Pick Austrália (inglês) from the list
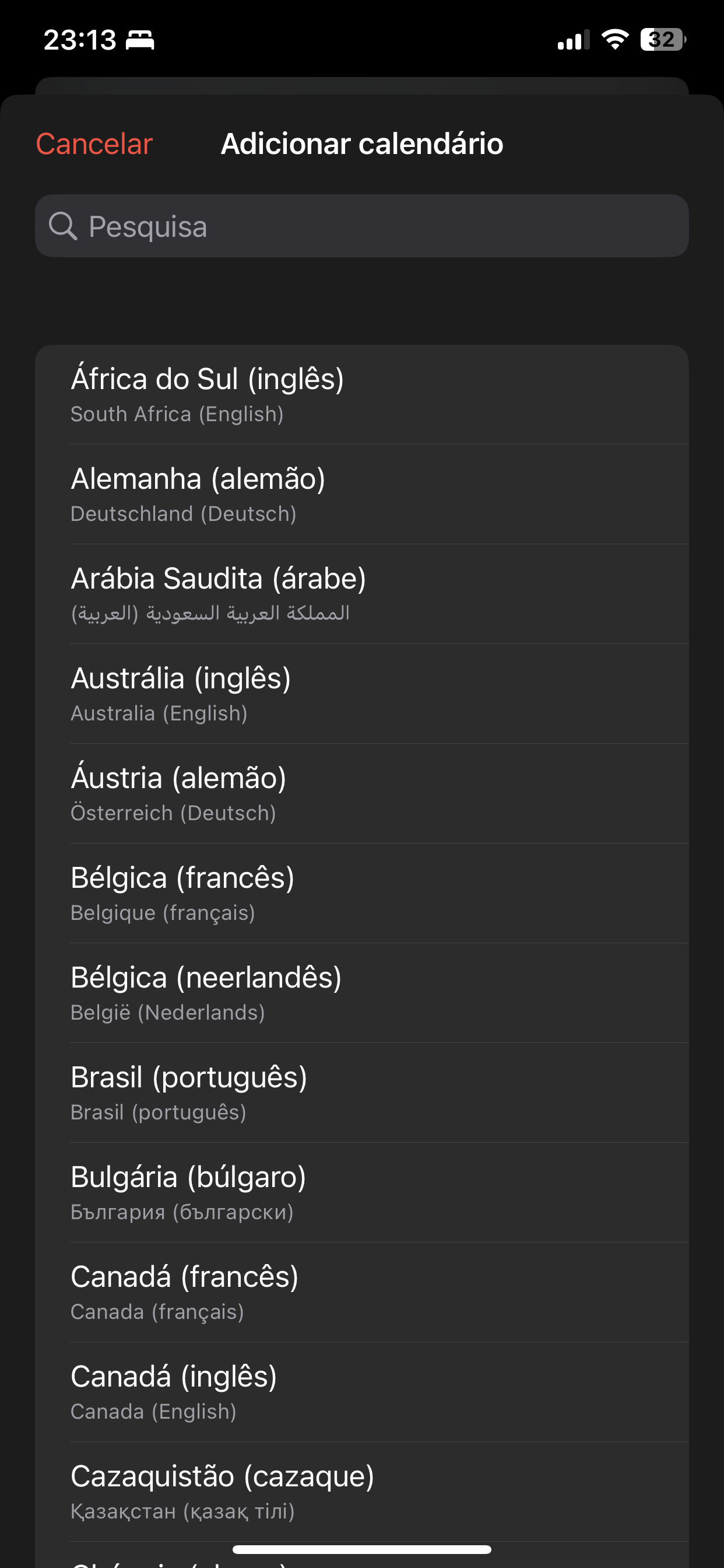Image resolution: width=724 pixels, height=1568 pixels. coord(362,694)
